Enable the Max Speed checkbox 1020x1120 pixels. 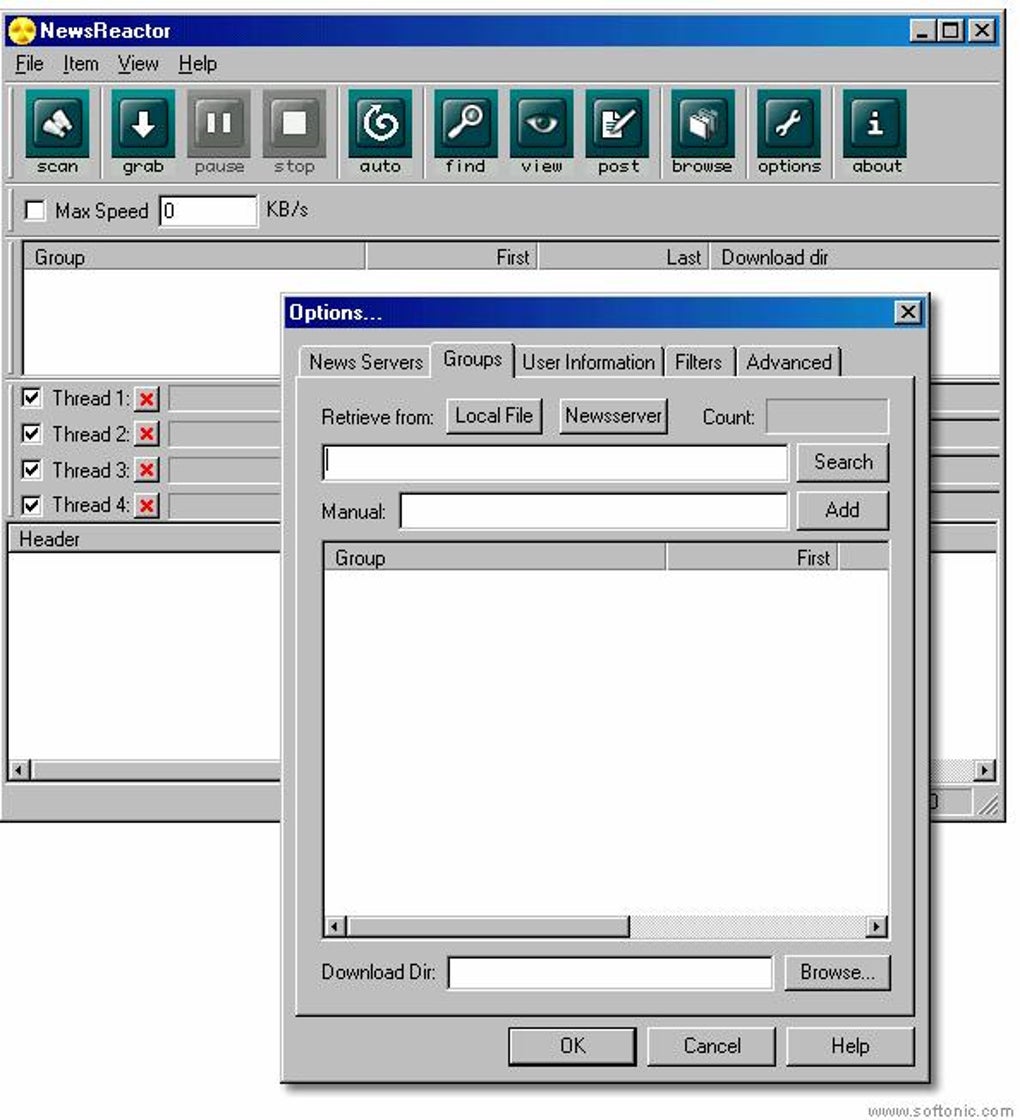pos(34,211)
